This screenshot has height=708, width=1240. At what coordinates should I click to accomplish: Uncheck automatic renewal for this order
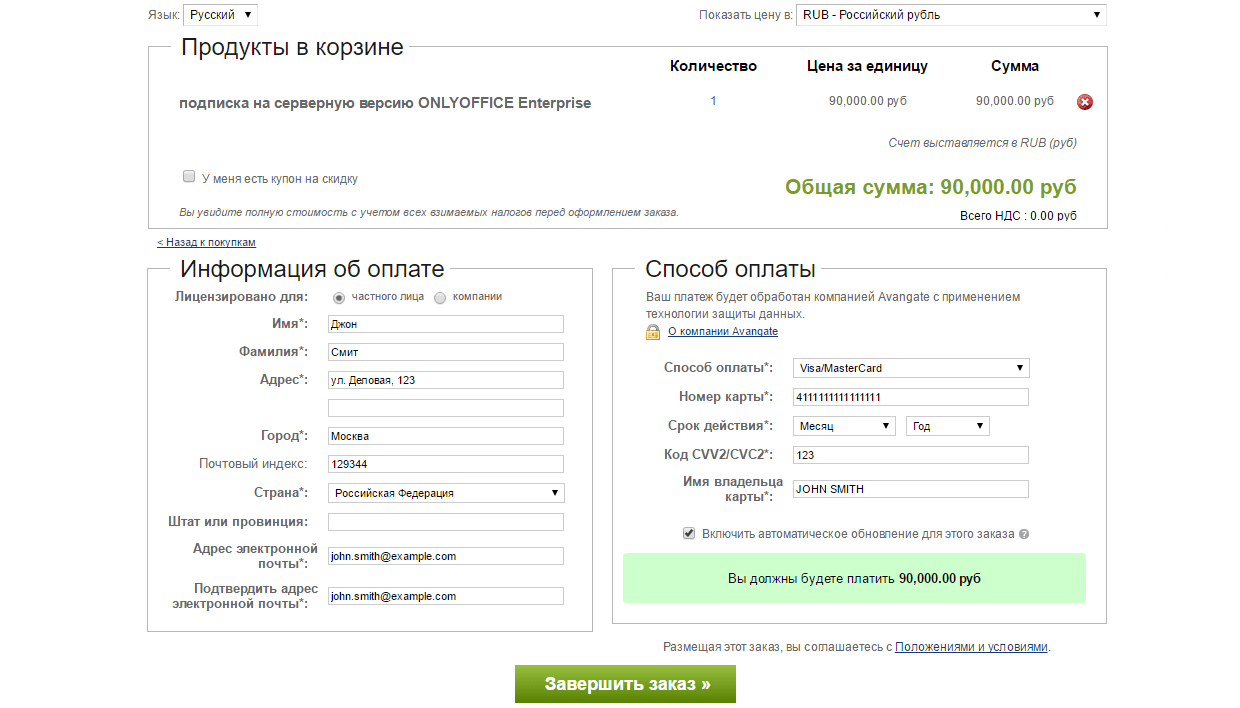pos(689,533)
